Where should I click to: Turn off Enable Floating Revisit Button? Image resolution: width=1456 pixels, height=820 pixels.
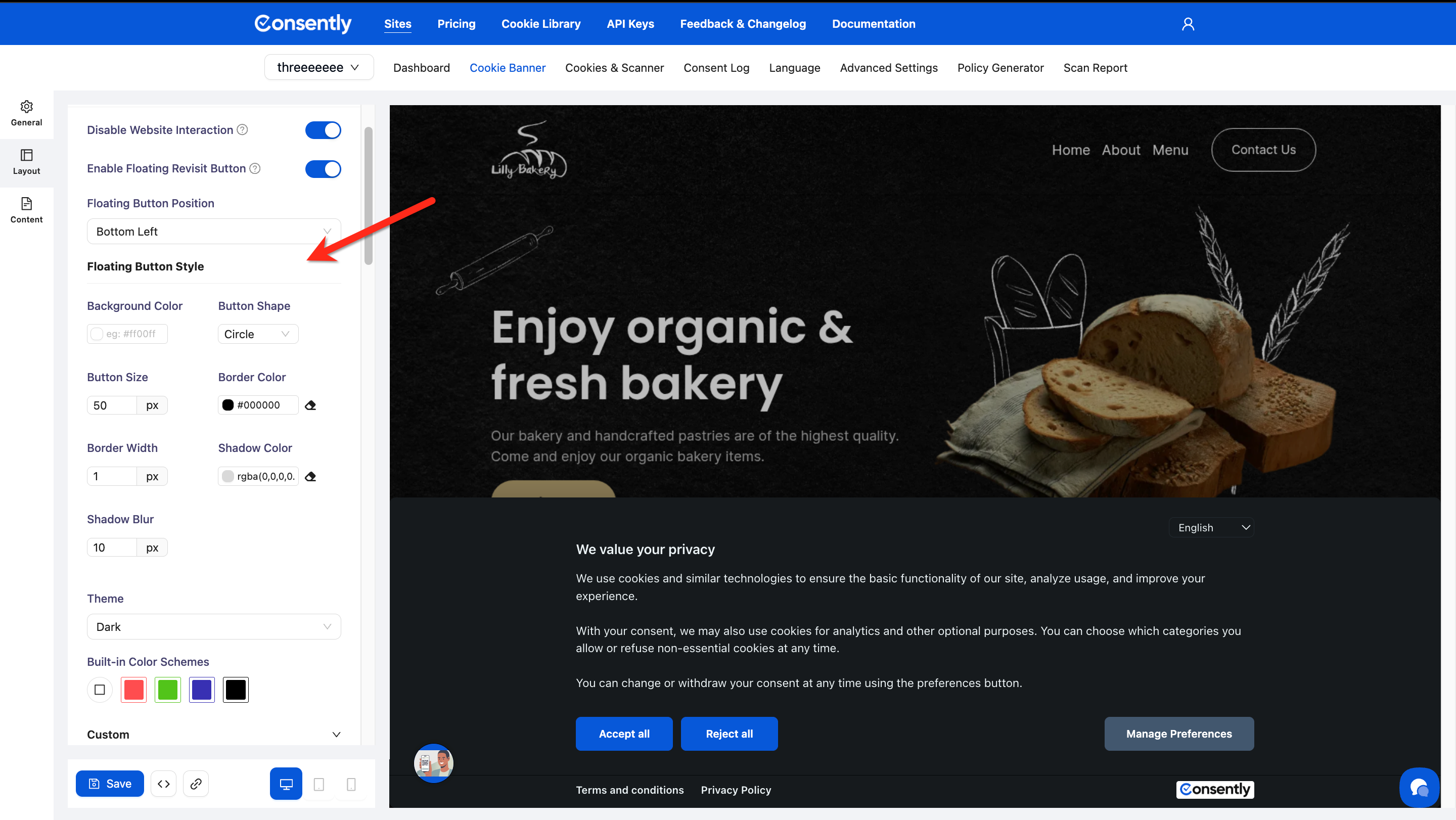323,169
